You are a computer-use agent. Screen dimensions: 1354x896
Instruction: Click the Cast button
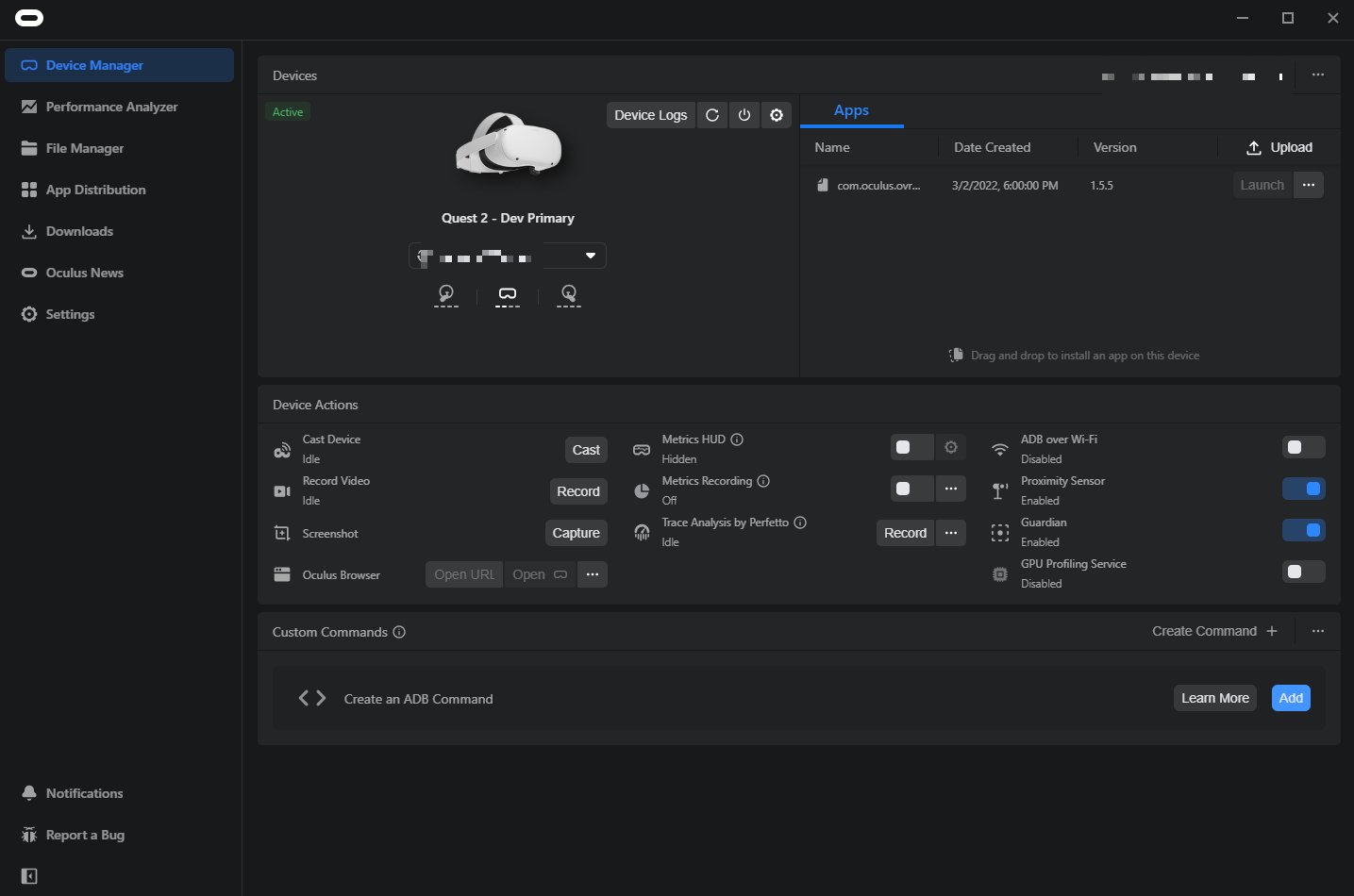(x=586, y=450)
